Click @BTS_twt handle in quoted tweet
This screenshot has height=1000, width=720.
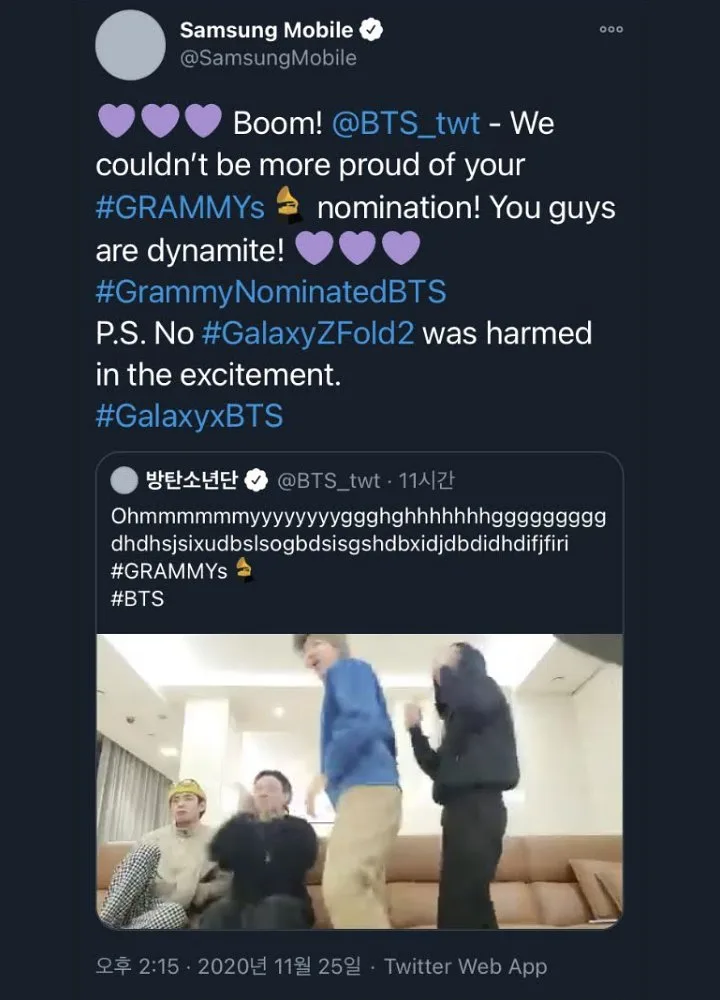coord(328,481)
